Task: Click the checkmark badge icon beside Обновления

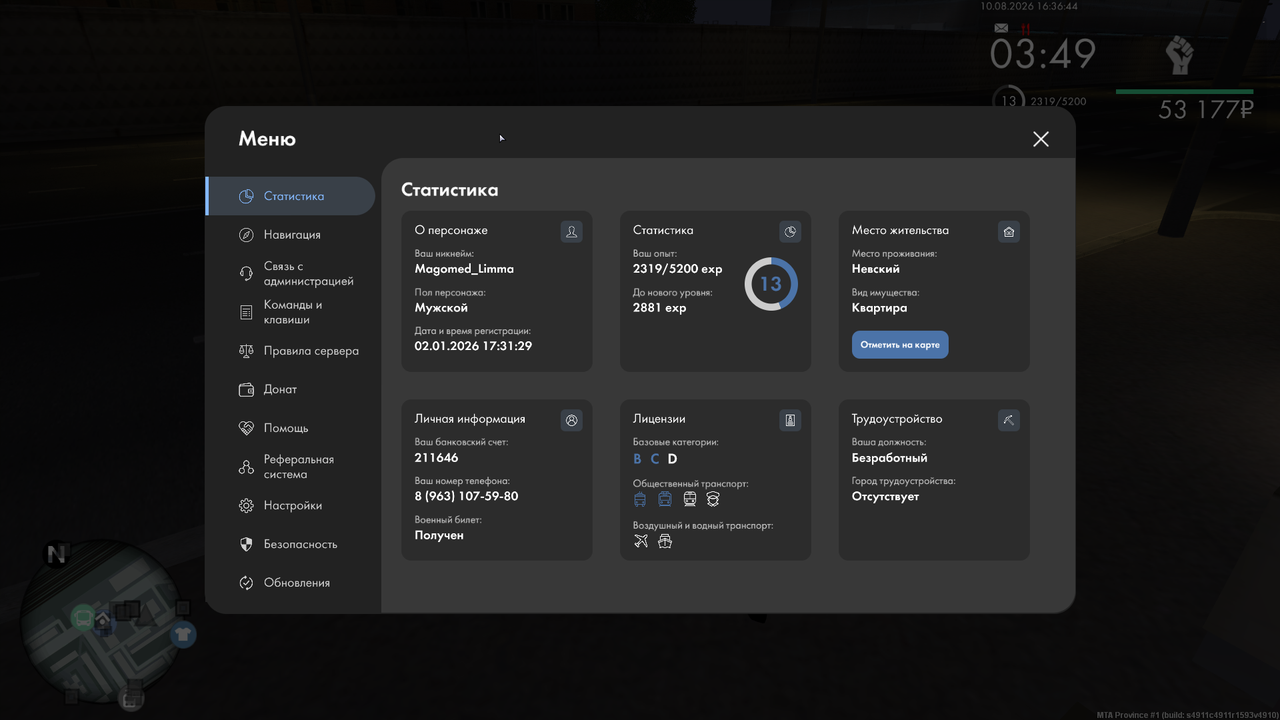Action: (246, 583)
